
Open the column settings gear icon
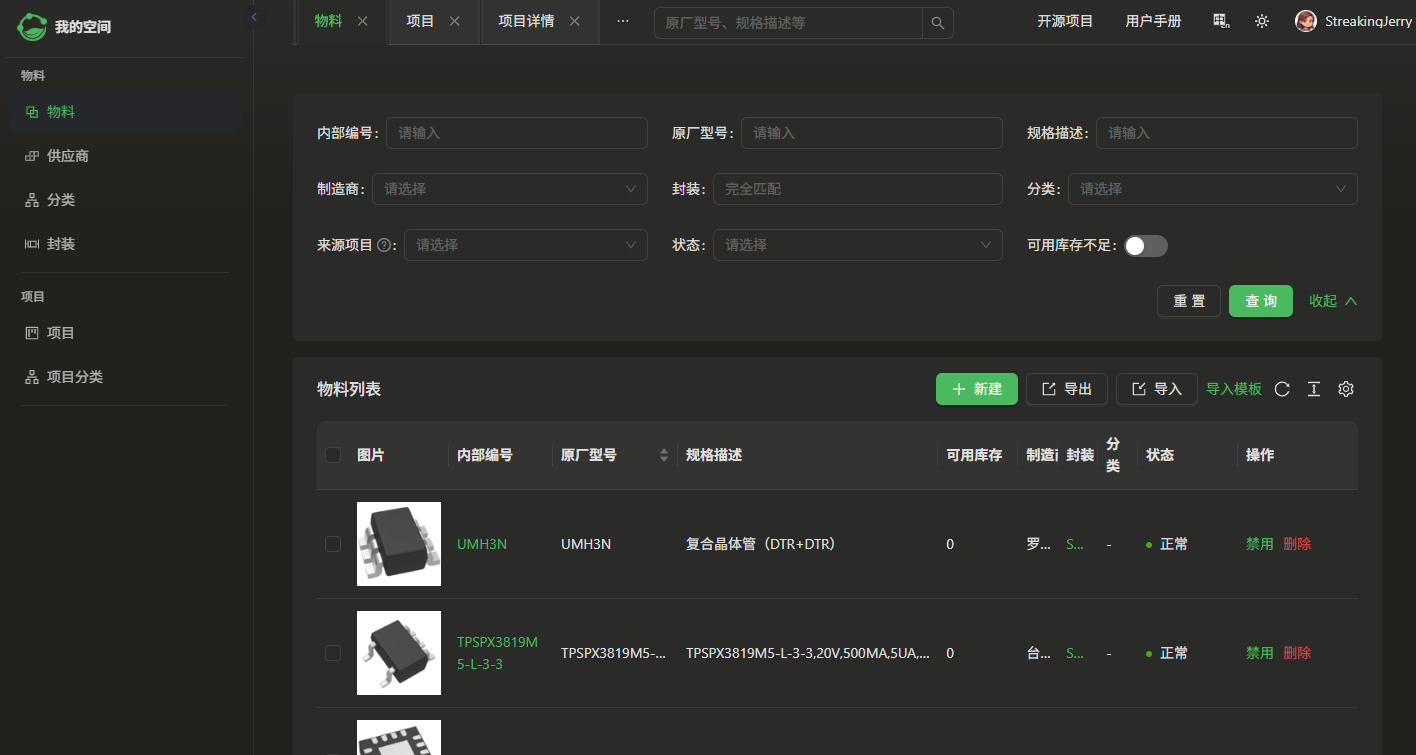click(1346, 389)
